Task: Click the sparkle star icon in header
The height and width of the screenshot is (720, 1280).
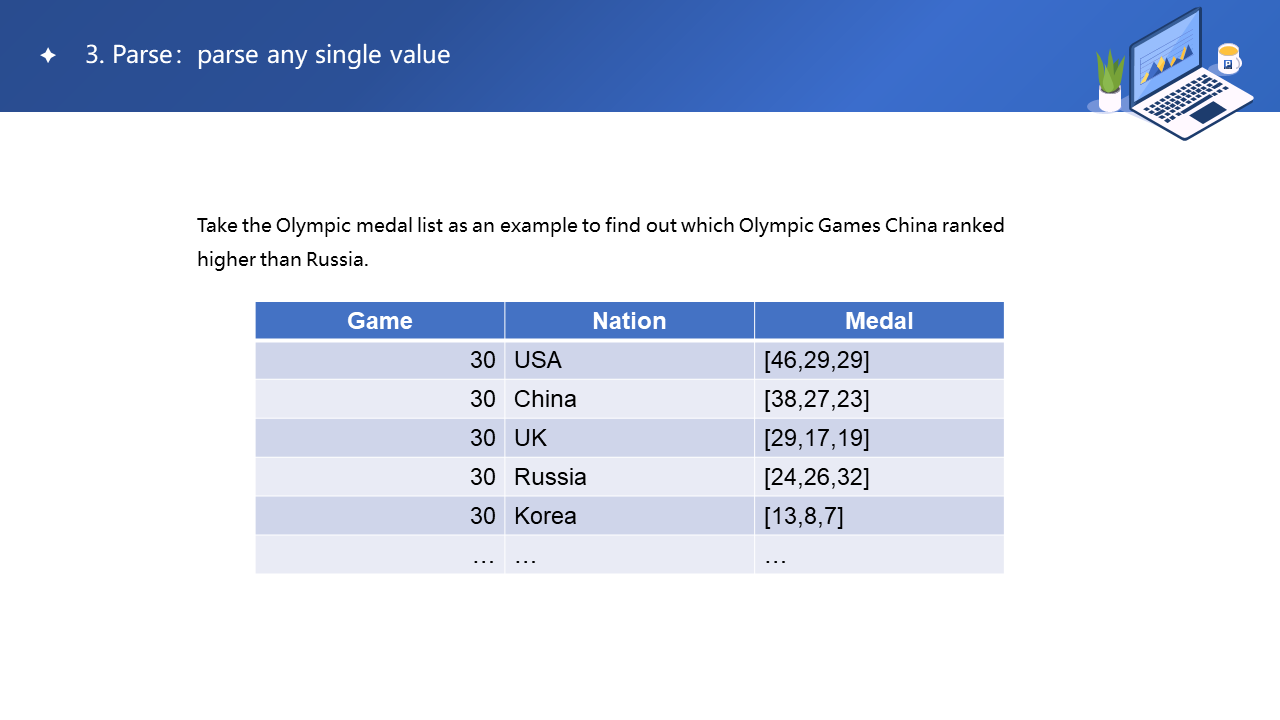Action: (48, 56)
